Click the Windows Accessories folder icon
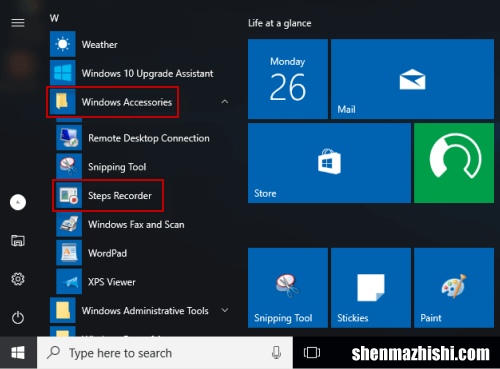The image size is (500, 369). (63, 102)
